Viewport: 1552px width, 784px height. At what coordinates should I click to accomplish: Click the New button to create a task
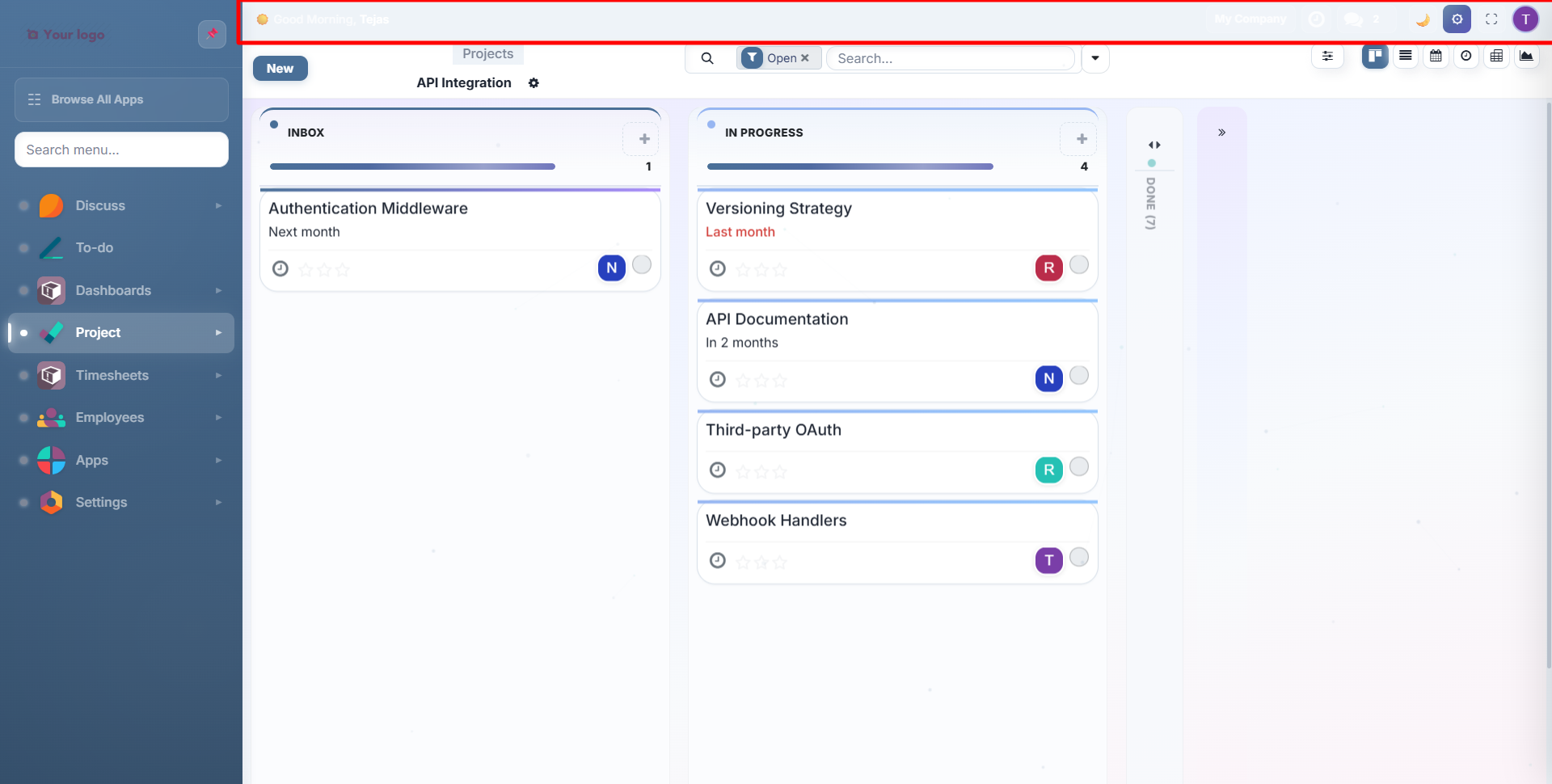tap(280, 68)
